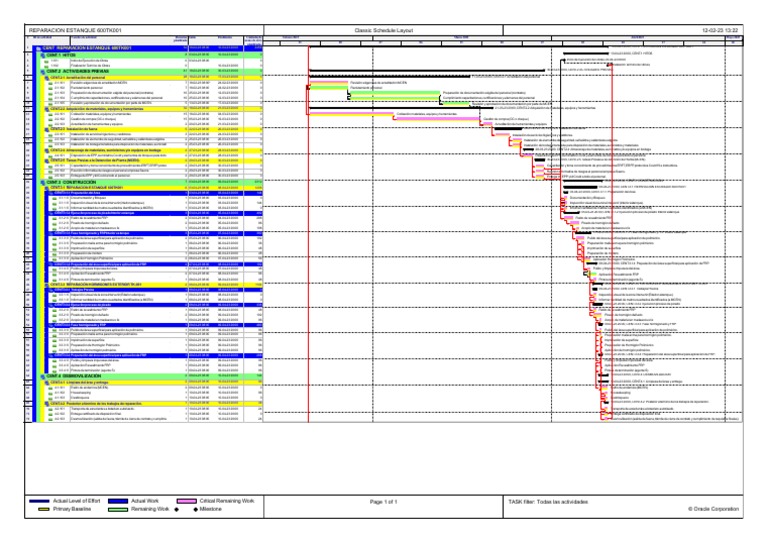This screenshot has width=768, height=543.
Task: Collapse the CONSTRUCCIÓN WBS group
Action: pyautogui.click(x=43, y=182)
